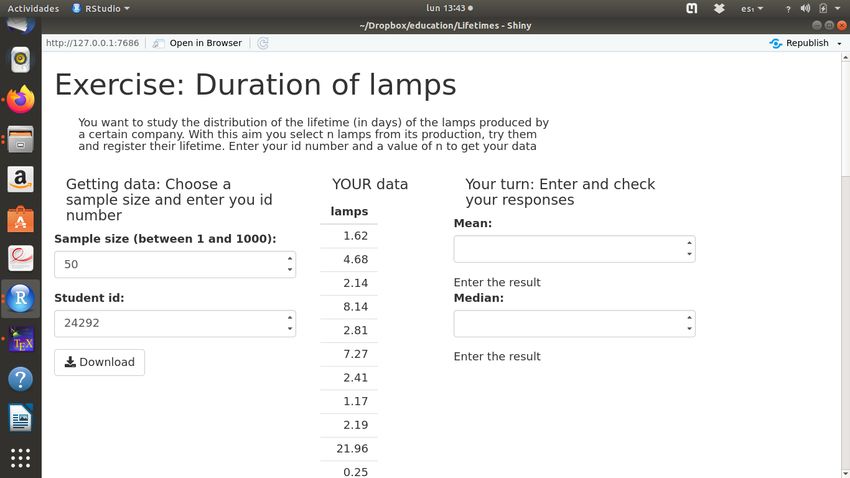Increase Mean value with up arrow
The height and width of the screenshot is (478, 850).
point(689,243)
